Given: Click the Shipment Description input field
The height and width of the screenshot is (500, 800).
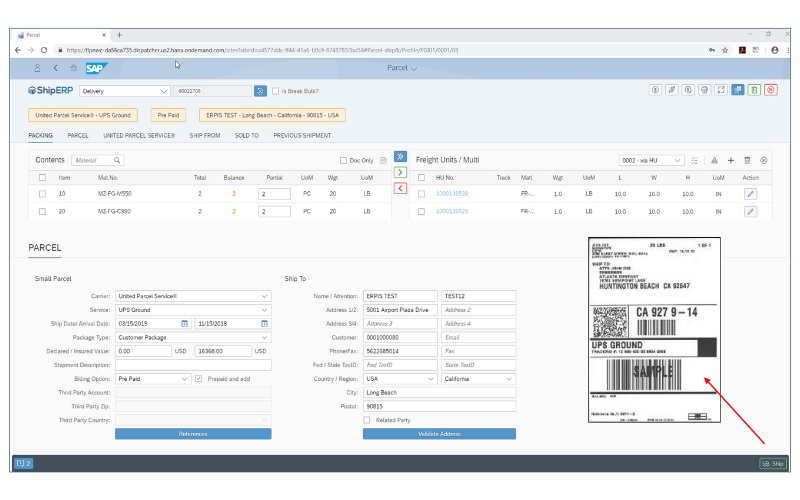Looking at the screenshot, I should point(193,365).
